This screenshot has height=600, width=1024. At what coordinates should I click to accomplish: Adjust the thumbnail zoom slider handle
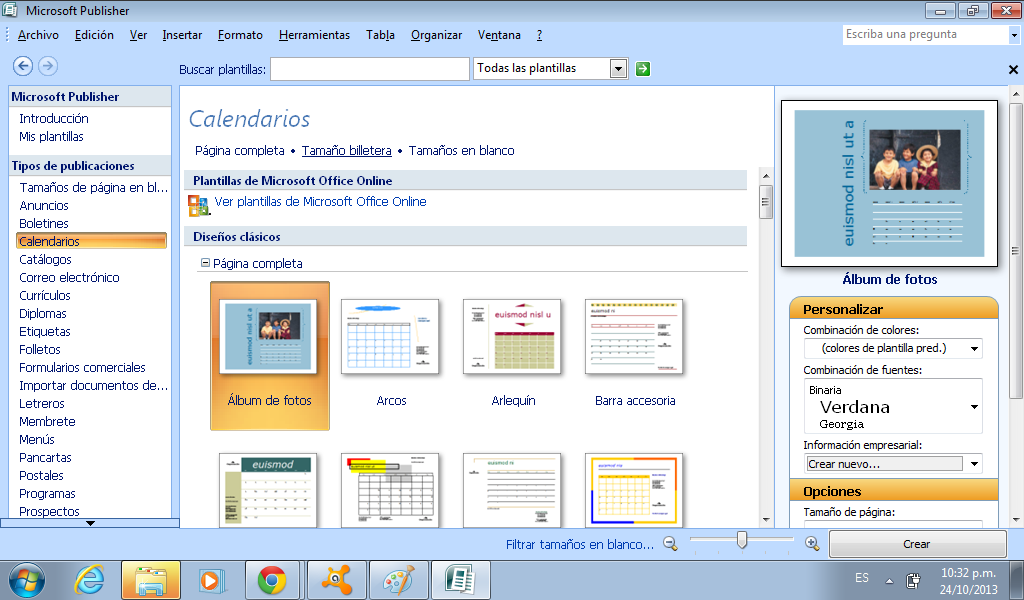point(742,539)
